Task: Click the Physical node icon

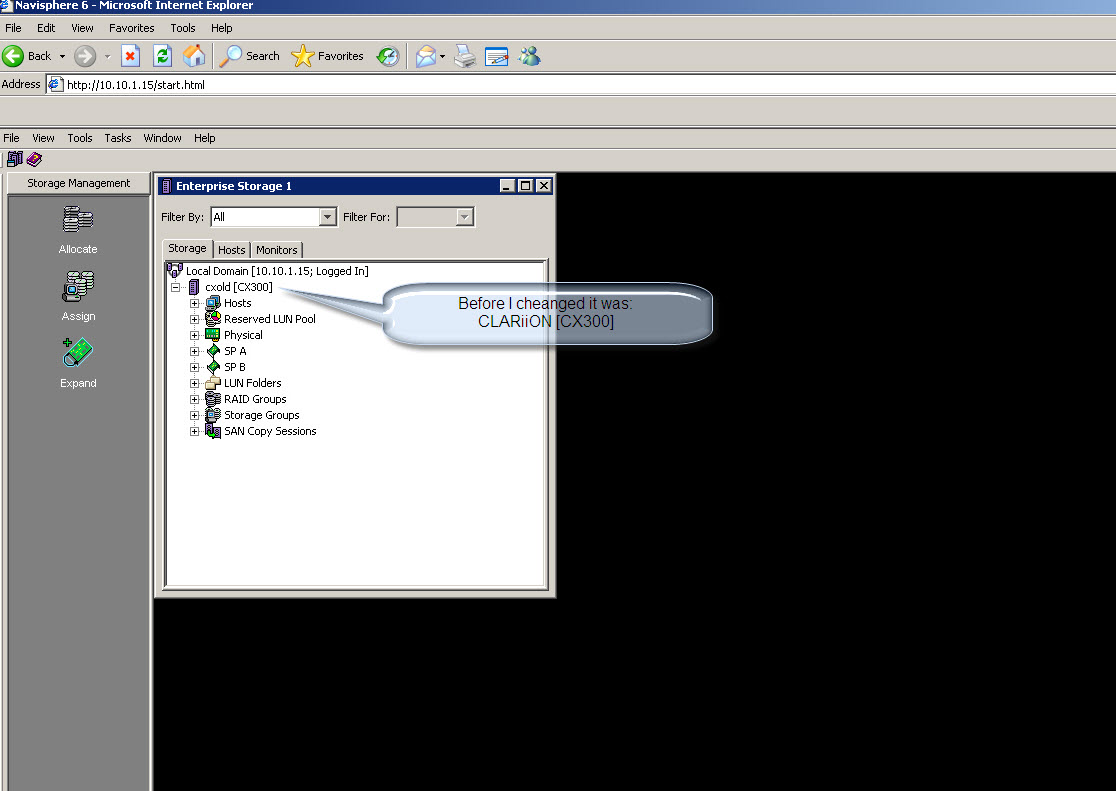Action: pos(213,335)
